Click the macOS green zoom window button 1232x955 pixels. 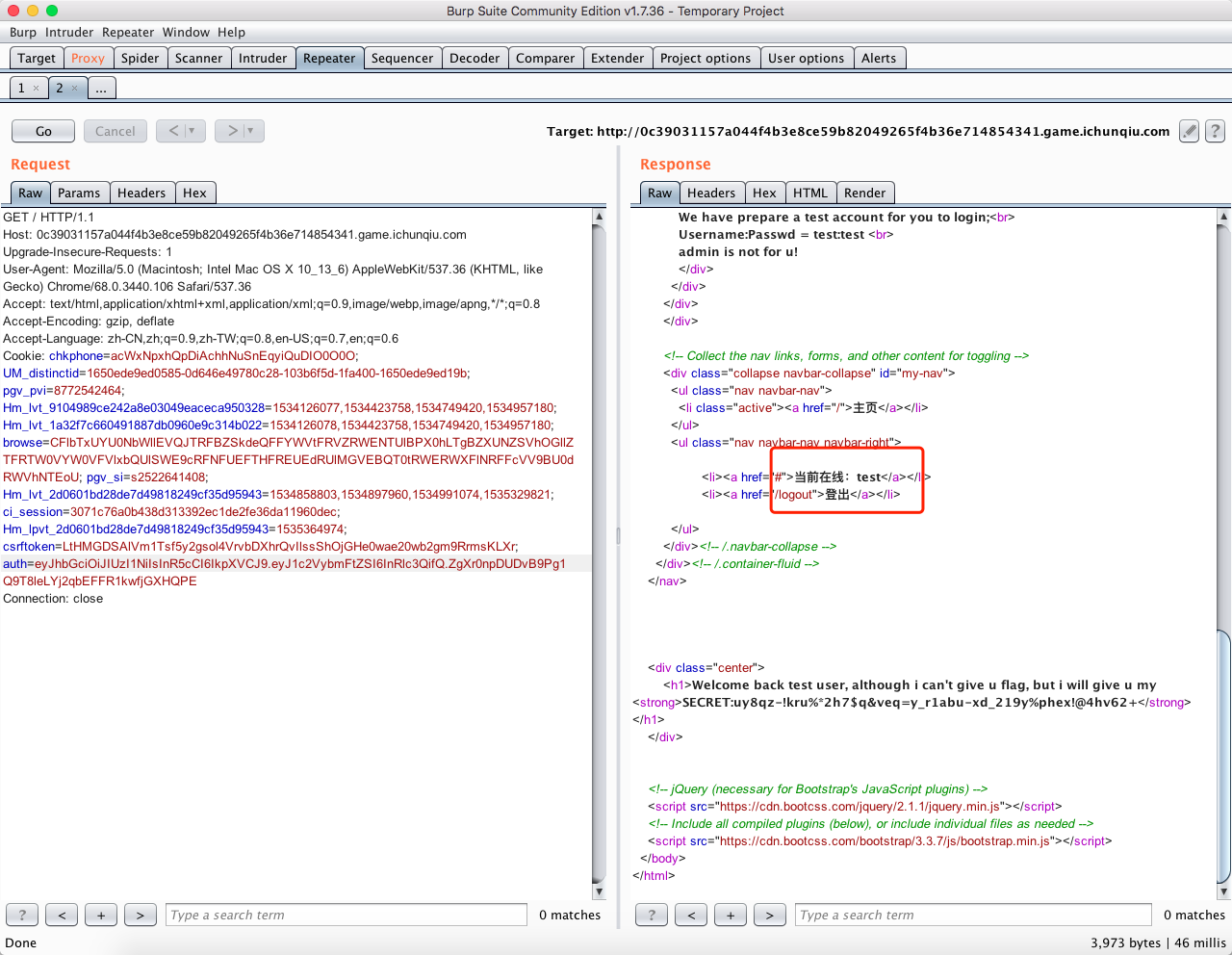coord(52,11)
